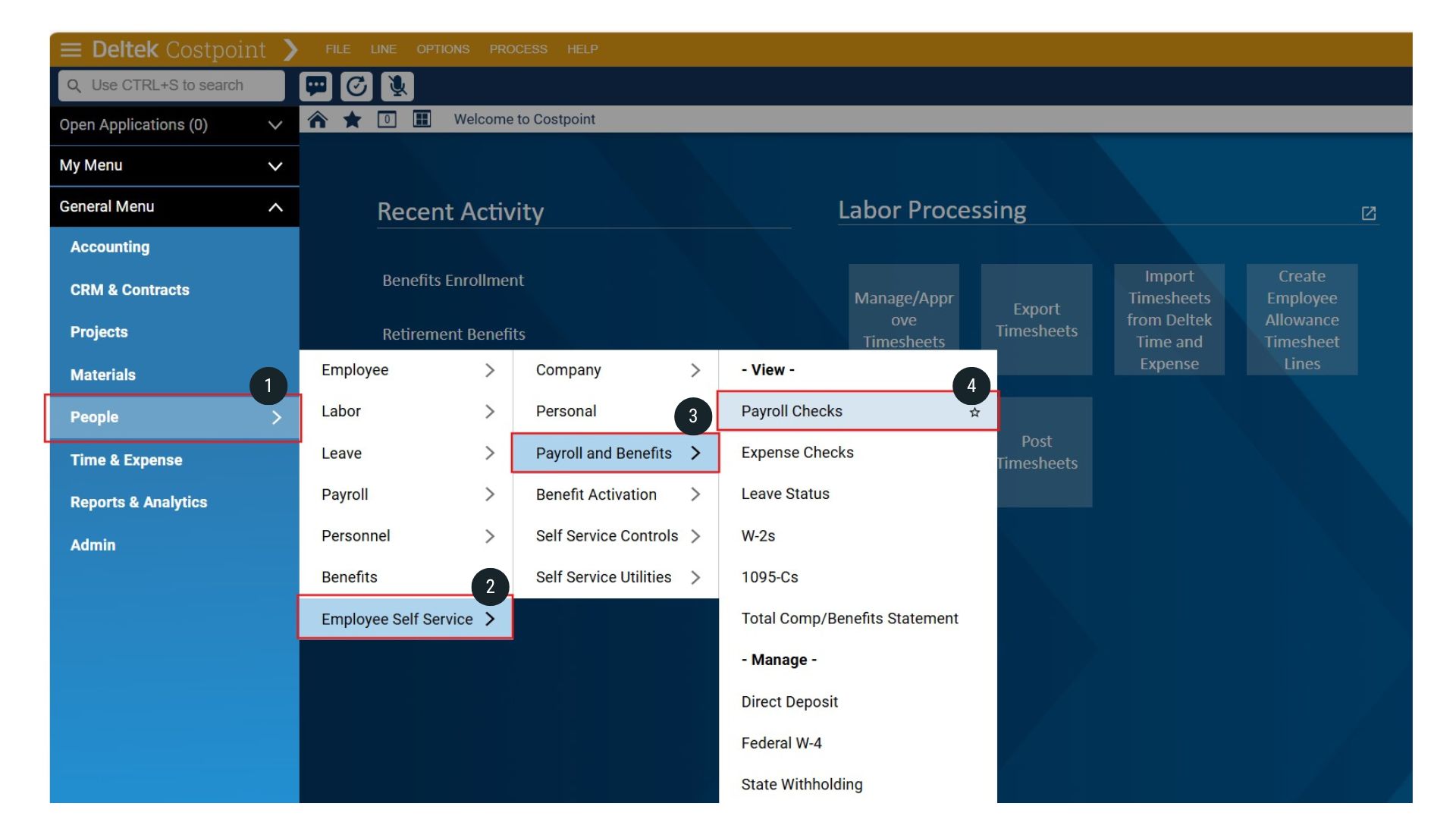This screenshot has width=1456, height=819.
Task: Toggle the muted microphone icon
Action: (397, 86)
